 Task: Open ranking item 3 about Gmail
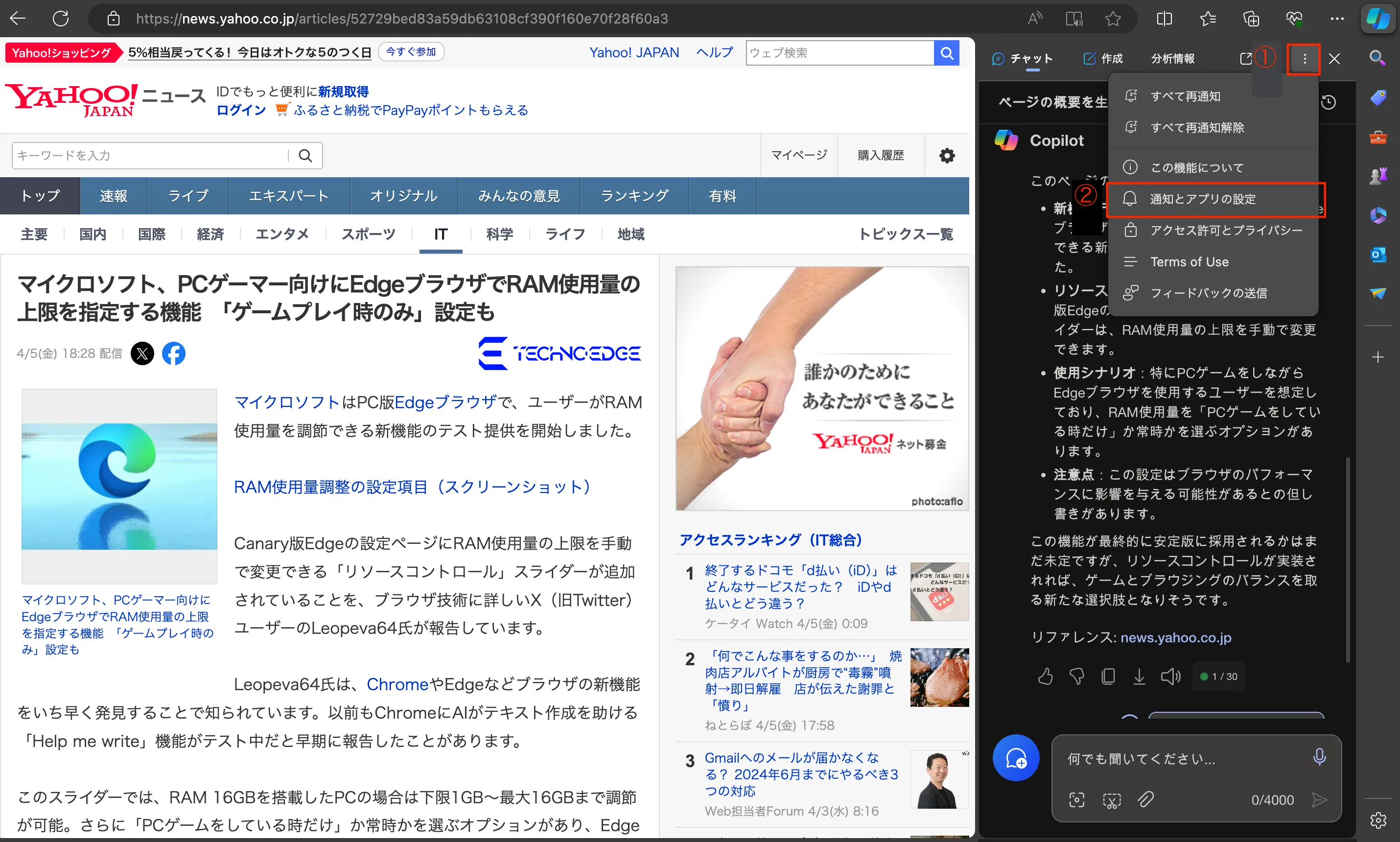coord(801,774)
